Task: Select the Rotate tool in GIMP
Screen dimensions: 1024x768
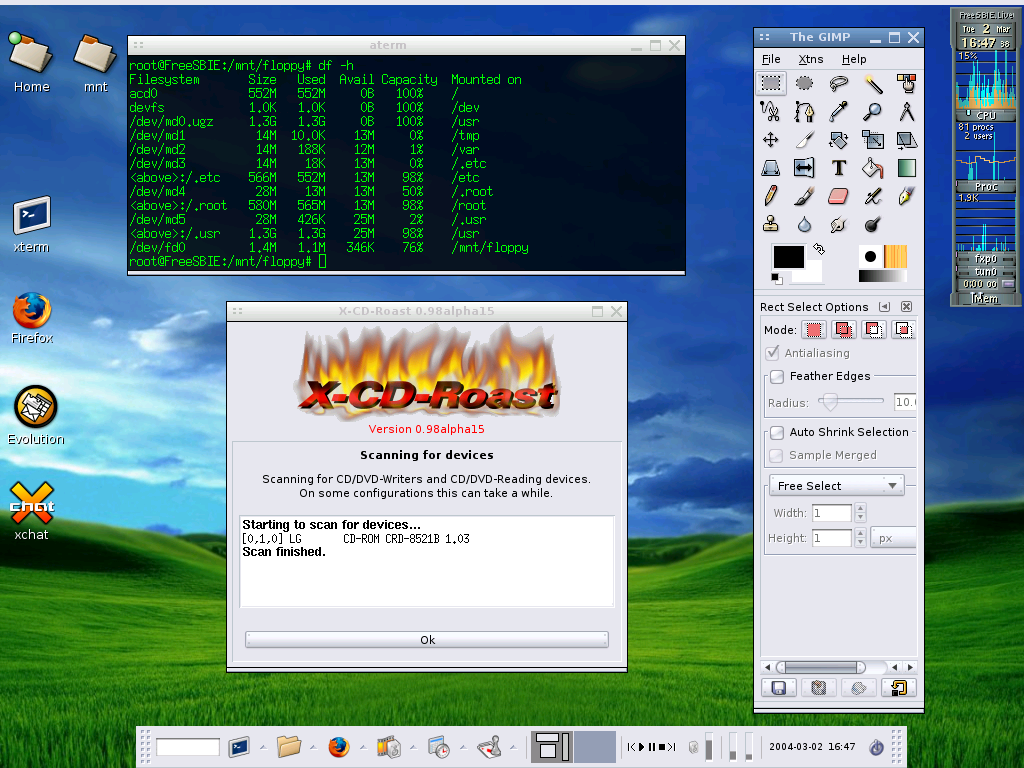Action: click(x=839, y=140)
